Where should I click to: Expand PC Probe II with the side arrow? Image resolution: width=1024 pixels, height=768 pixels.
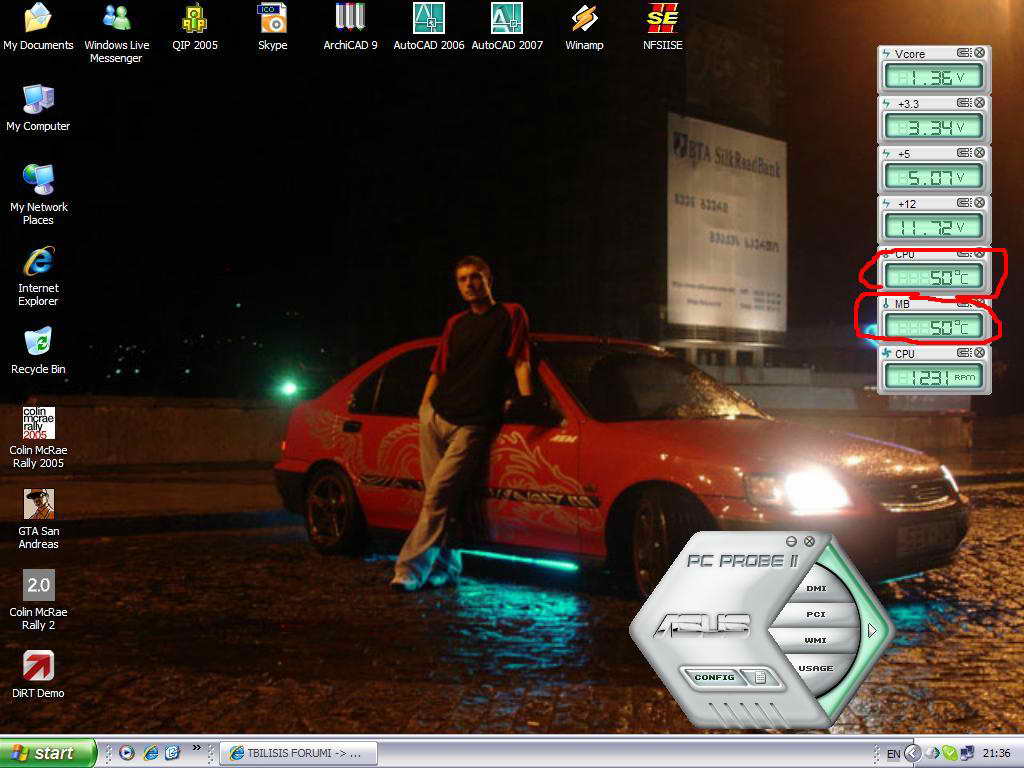pos(872,630)
